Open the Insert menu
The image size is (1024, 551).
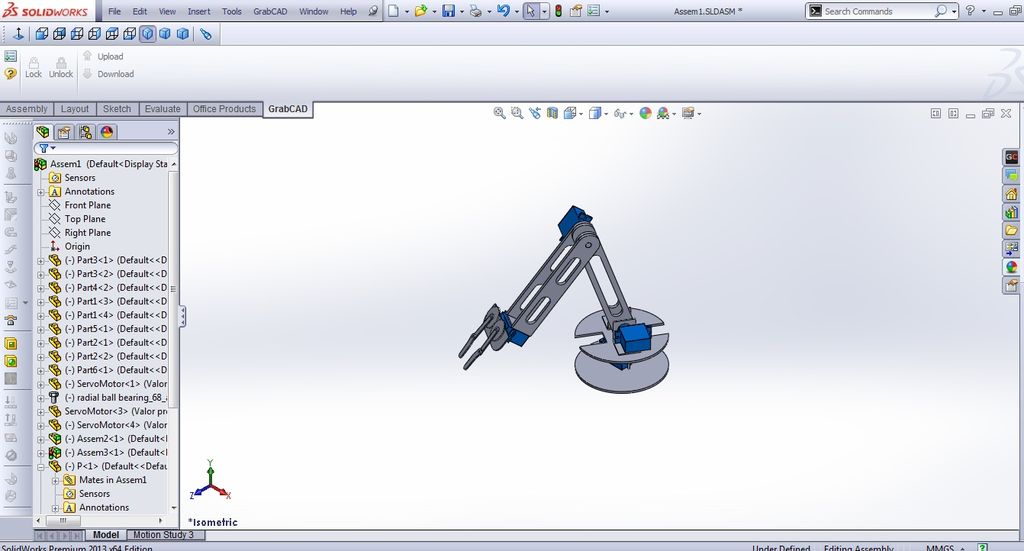(199, 11)
